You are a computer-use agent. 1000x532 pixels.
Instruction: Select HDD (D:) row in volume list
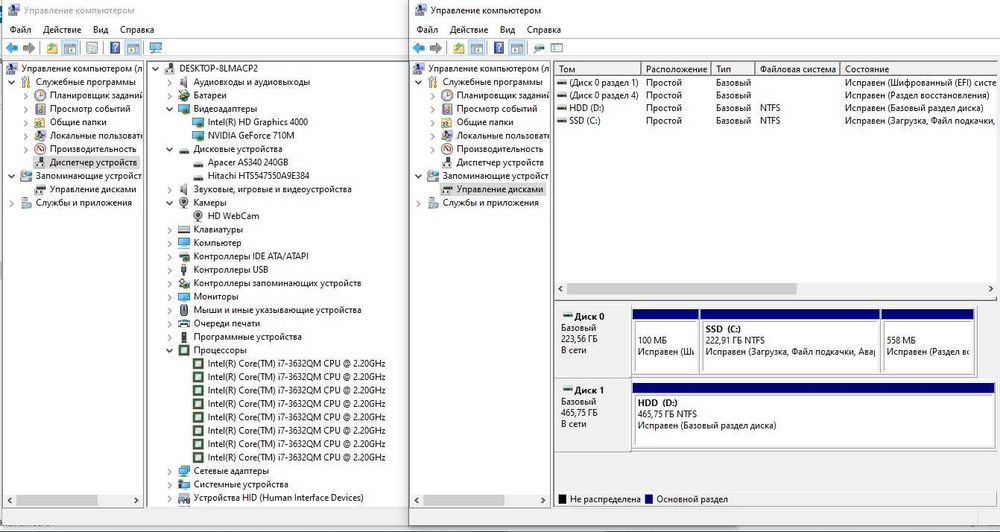click(776, 108)
